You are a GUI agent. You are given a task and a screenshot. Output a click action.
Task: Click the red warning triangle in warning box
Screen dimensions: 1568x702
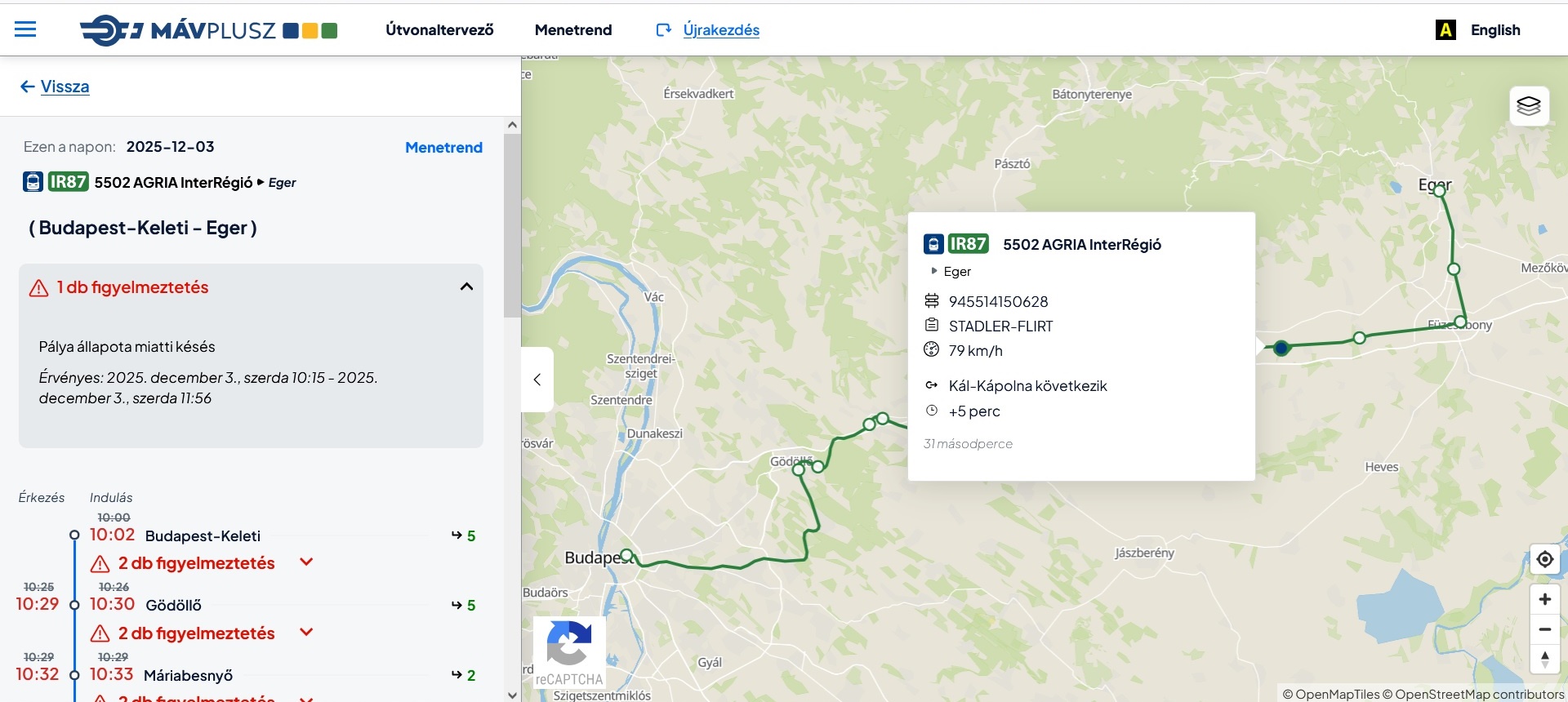point(38,288)
